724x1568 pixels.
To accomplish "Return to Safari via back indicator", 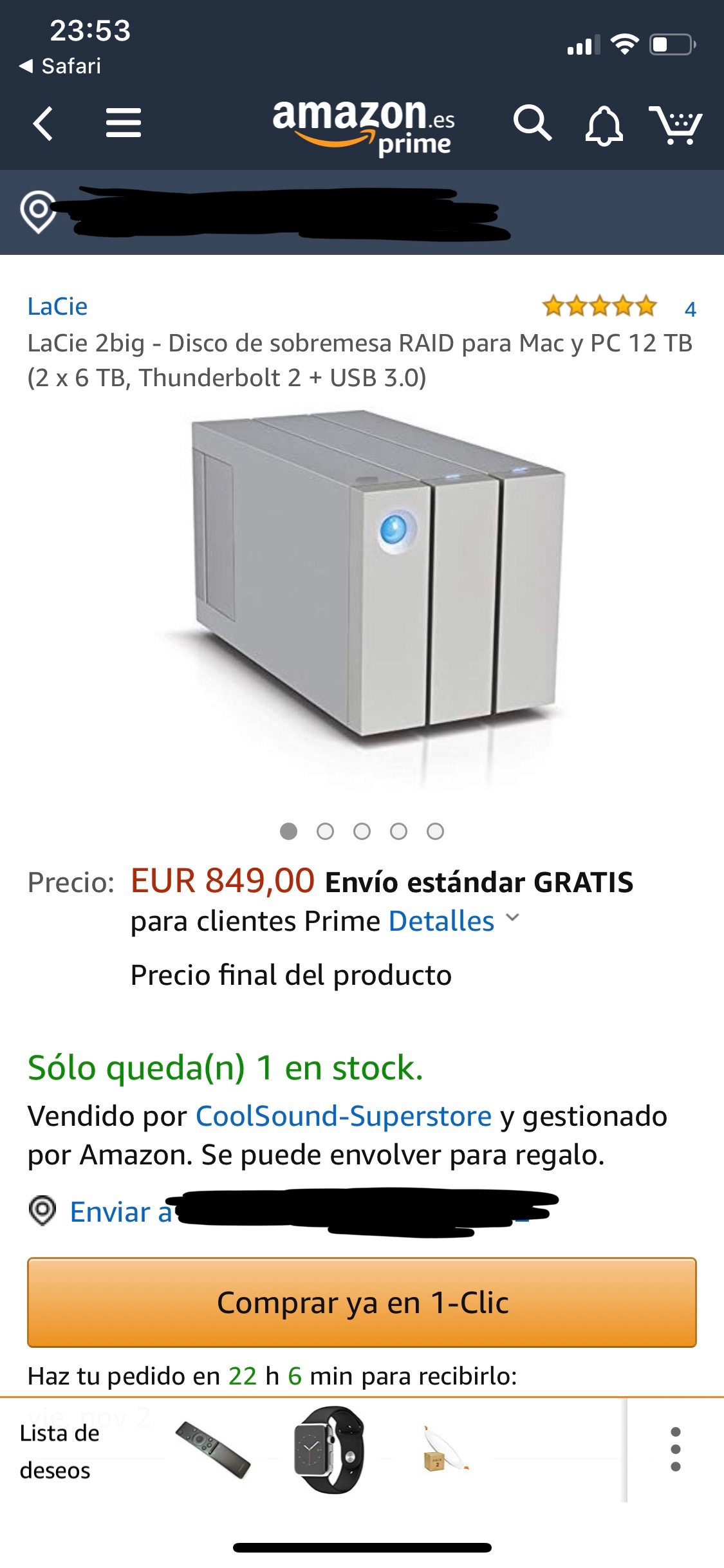I will click(60, 66).
